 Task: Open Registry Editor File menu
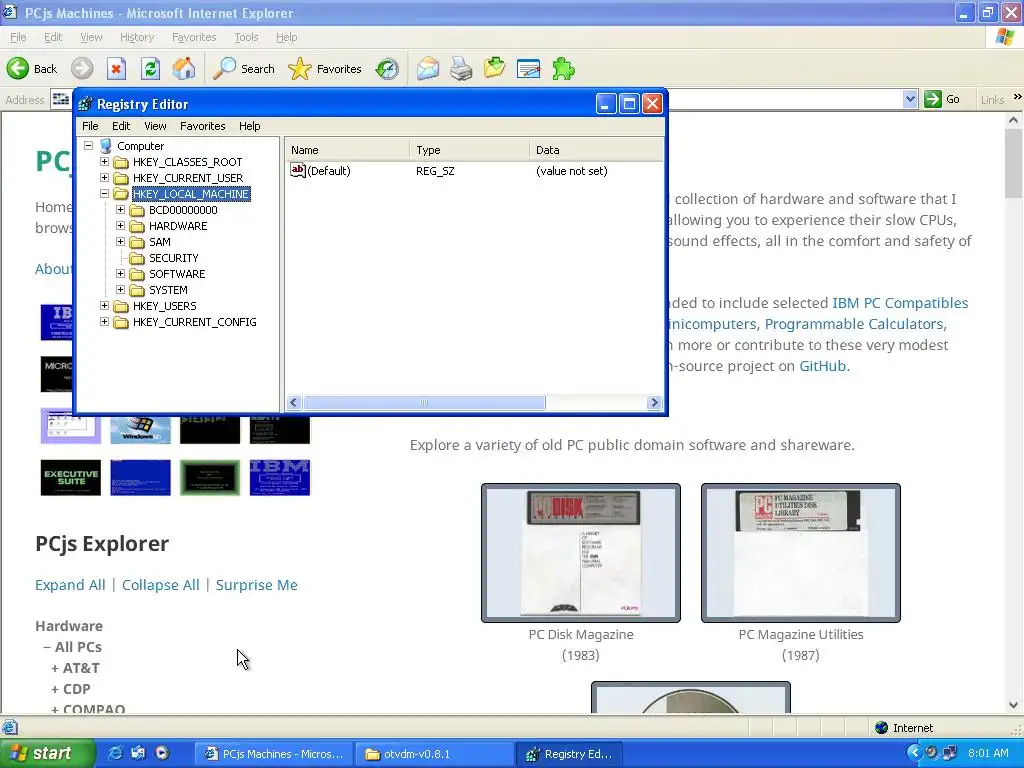click(90, 126)
